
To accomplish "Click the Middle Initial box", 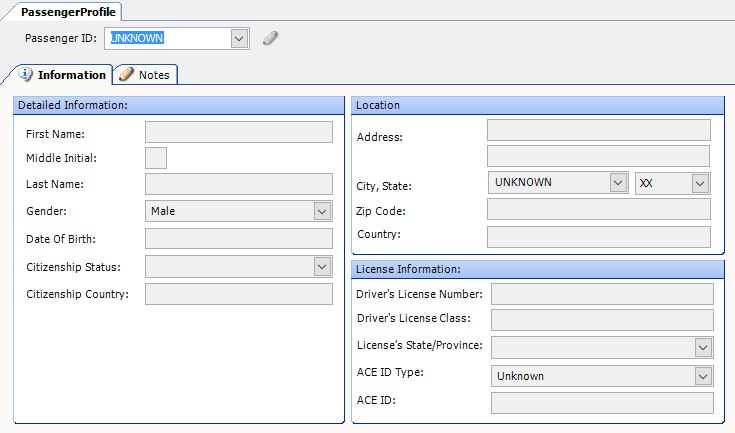I will (156, 158).
